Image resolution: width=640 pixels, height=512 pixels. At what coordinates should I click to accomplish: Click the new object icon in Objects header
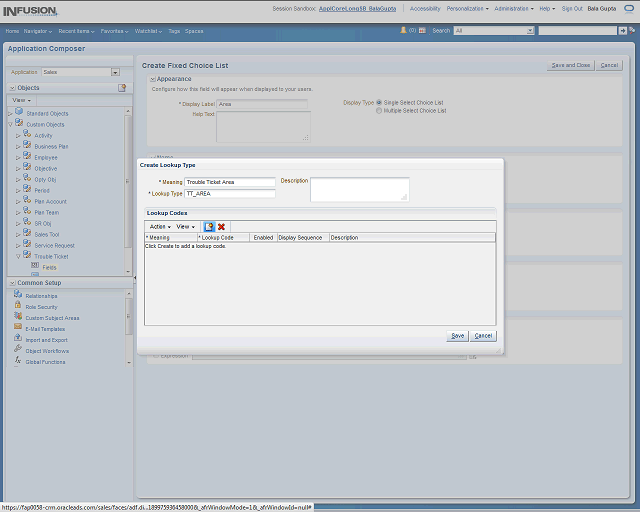pos(122,88)
